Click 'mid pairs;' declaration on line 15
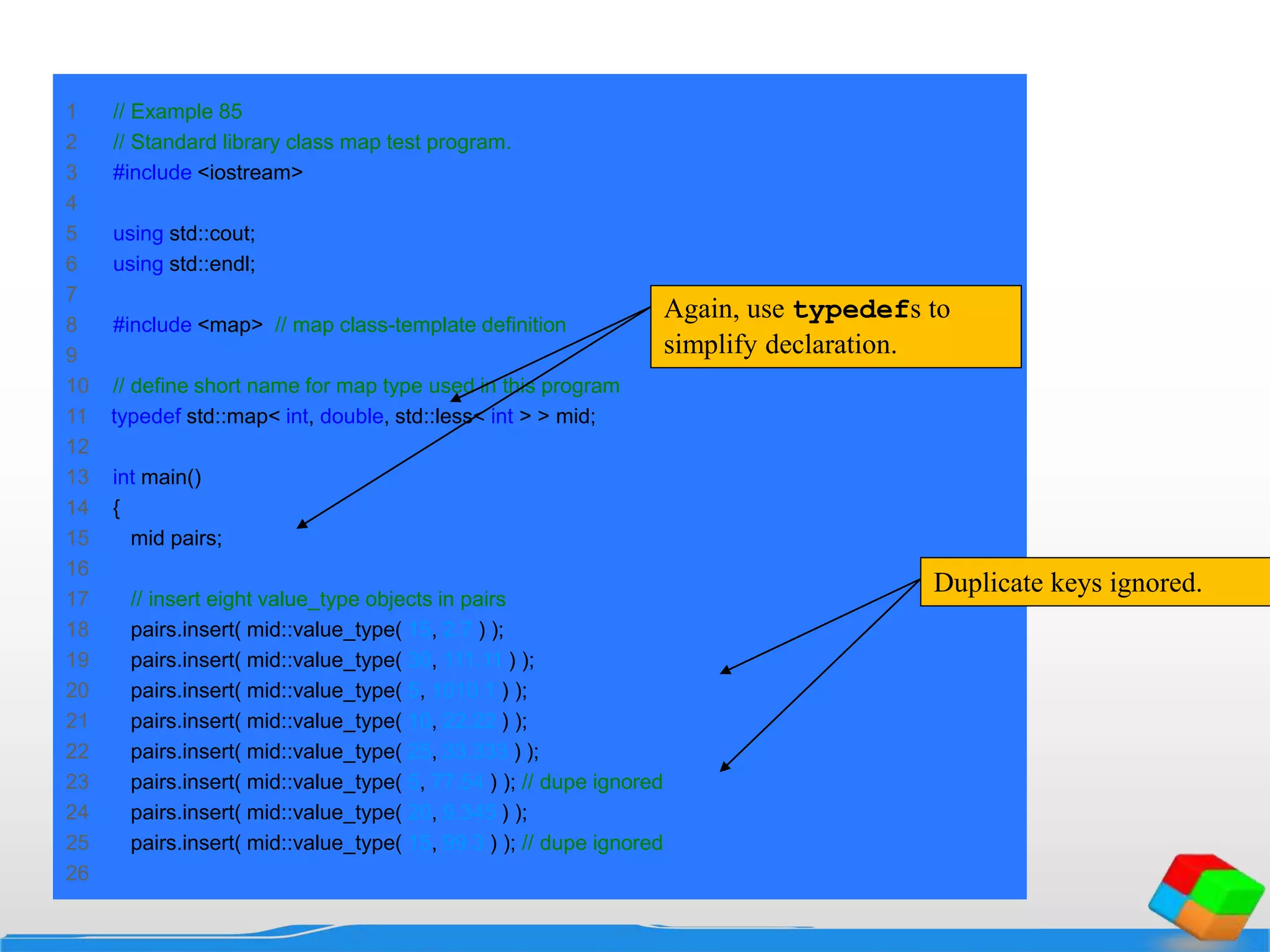 click(176, 538)
